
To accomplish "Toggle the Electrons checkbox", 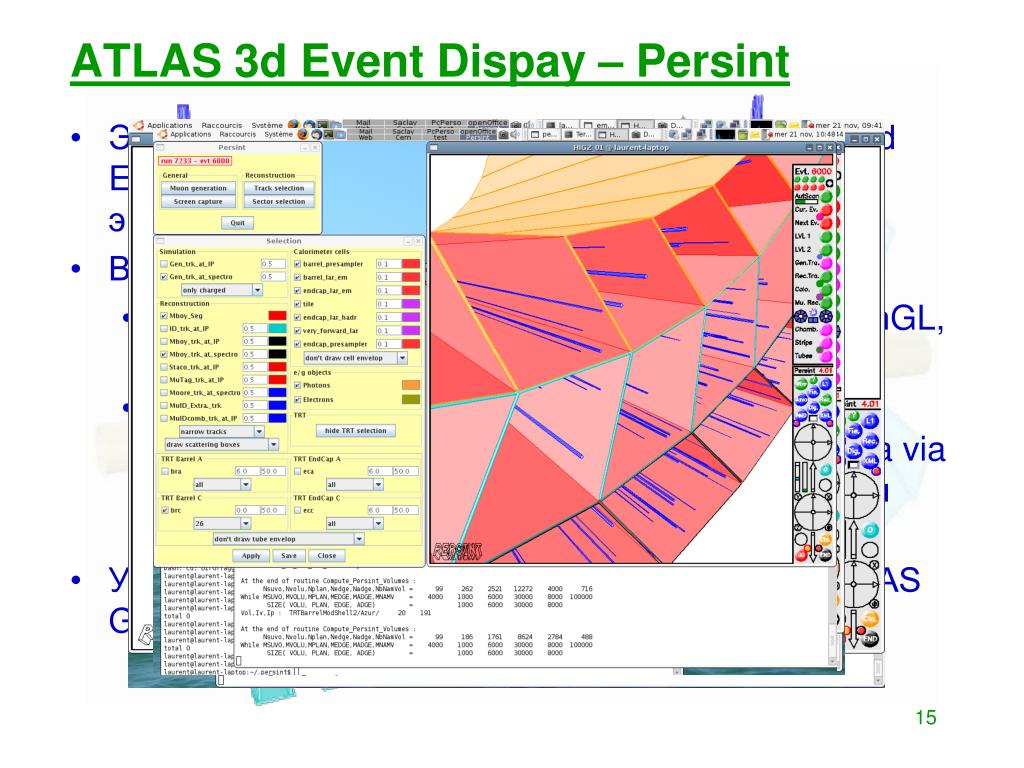I will click(297, 400).
